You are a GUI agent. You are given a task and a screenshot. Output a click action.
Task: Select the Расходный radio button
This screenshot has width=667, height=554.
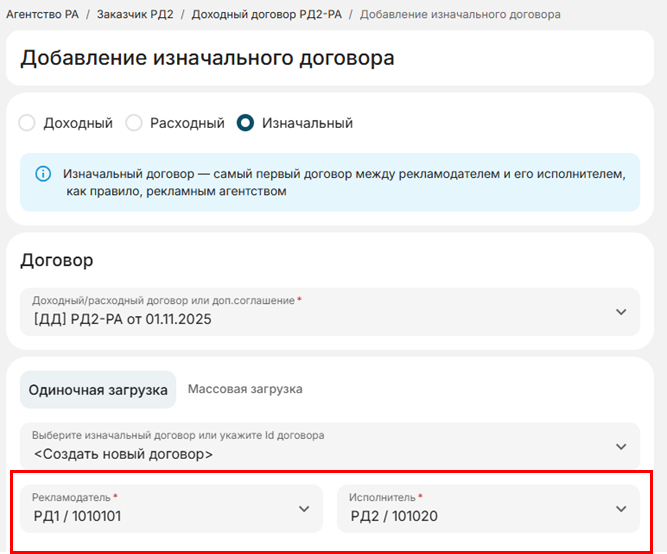pyautogui.click(x=134, y=123)
